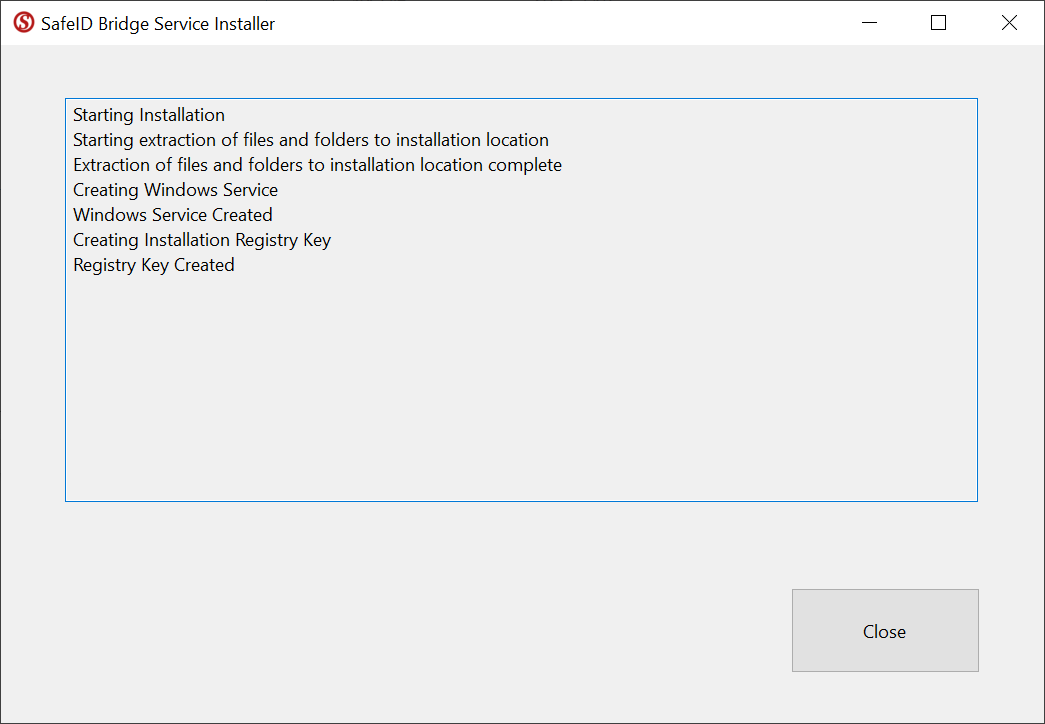Click the 'Creating Windows Service' log line

click(175, 190)
